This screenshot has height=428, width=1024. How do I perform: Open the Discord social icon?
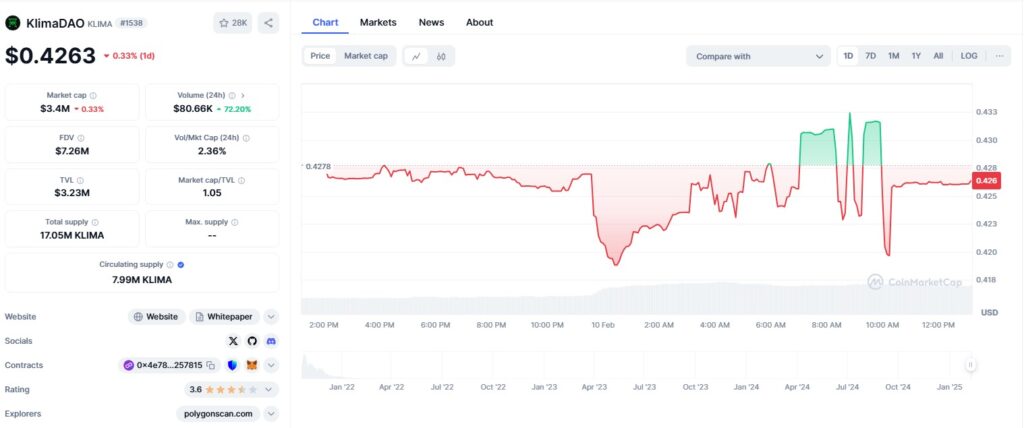pos(270,341)
